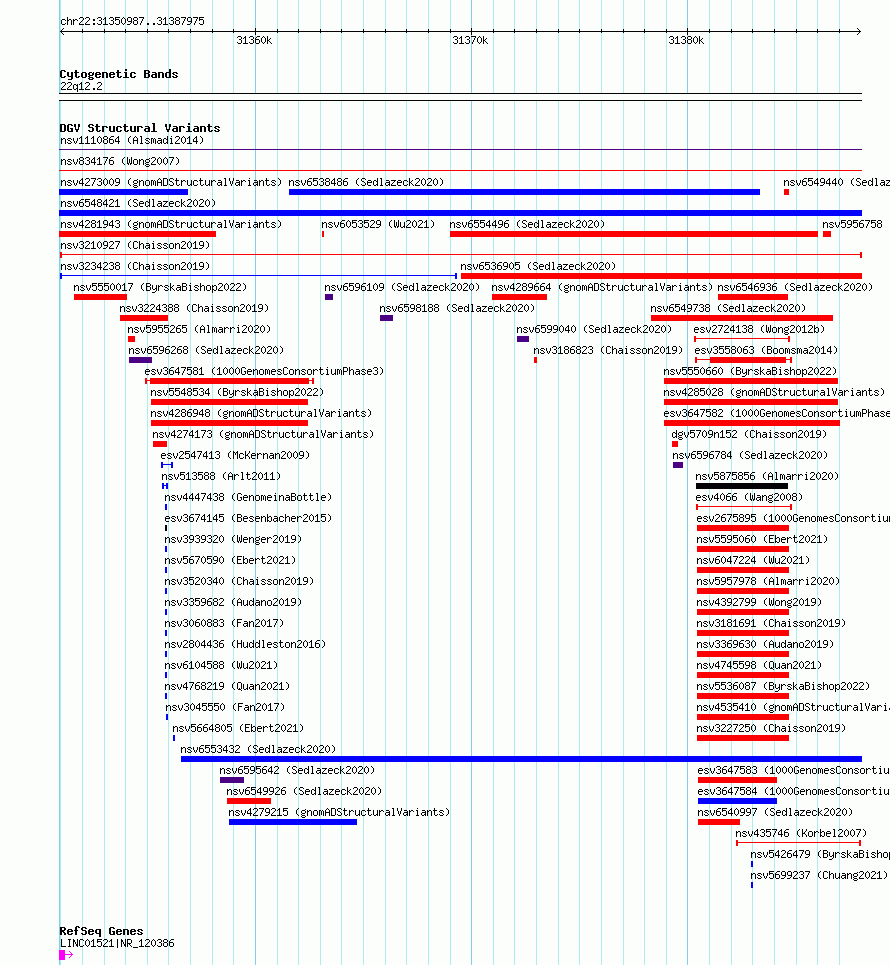890x965 pixels.
Task: Open nsv4392799 (Wong2019) variant
Action: [x=759, y=602]
